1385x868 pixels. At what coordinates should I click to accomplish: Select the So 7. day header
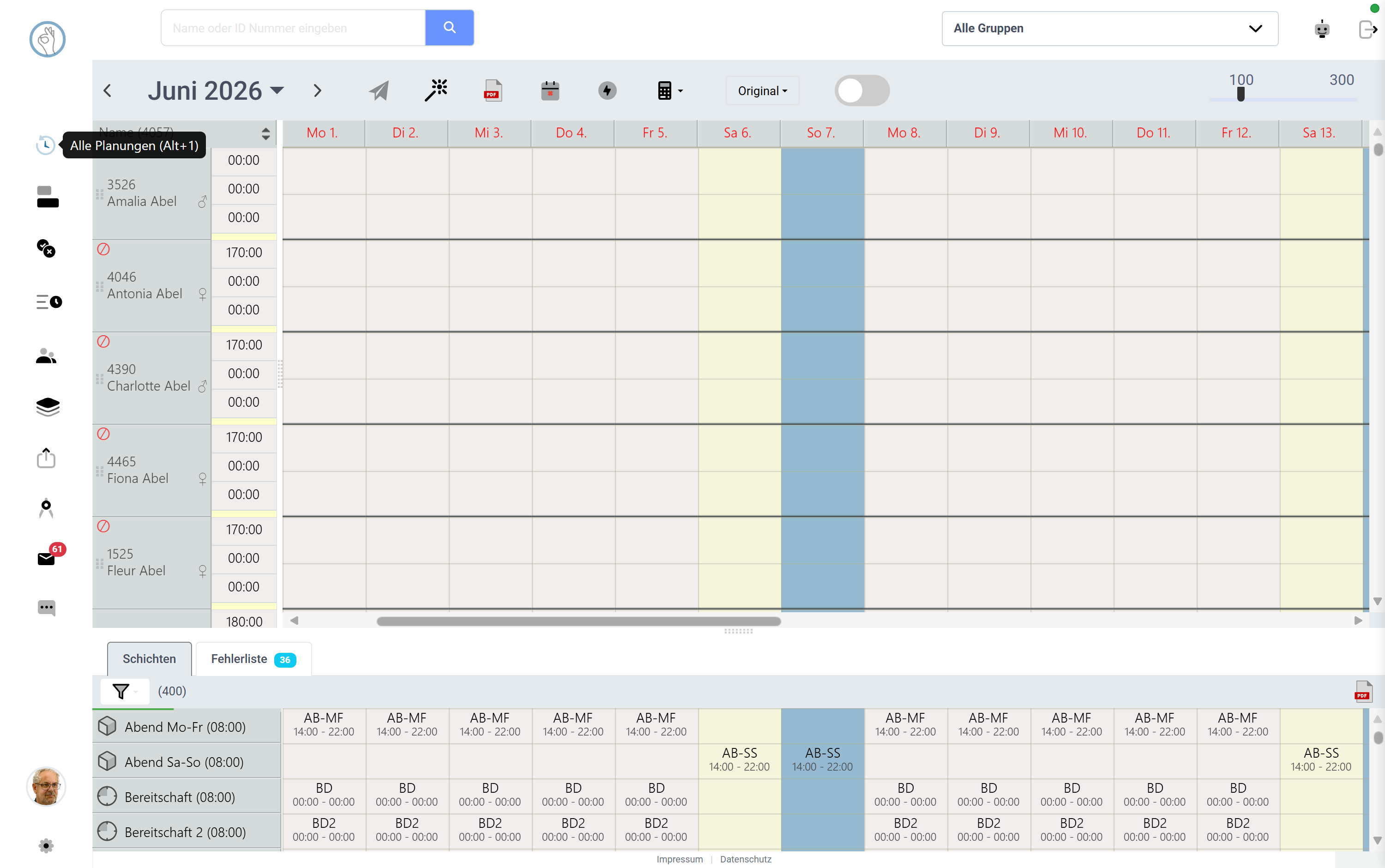(x=821, y=133)
